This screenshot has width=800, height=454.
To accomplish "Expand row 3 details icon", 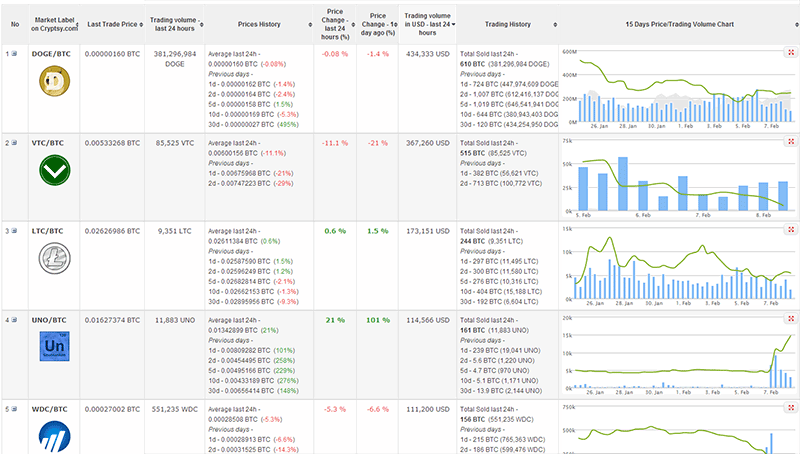I will (14, 231).
